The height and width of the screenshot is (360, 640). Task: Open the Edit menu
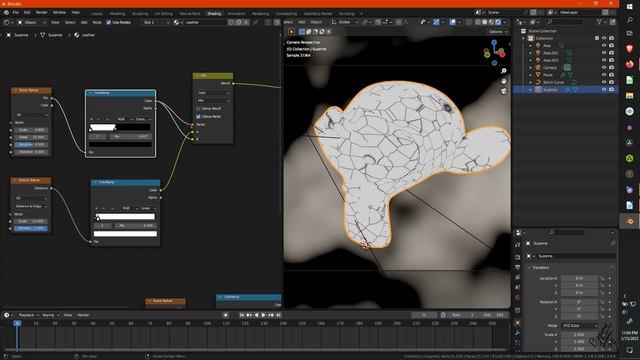point(27,13)
